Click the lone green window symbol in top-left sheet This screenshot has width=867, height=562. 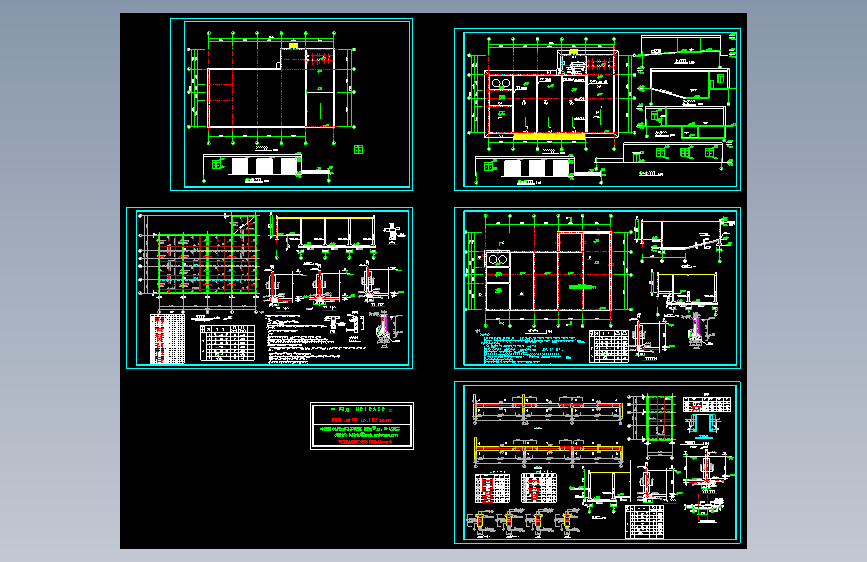358,149
